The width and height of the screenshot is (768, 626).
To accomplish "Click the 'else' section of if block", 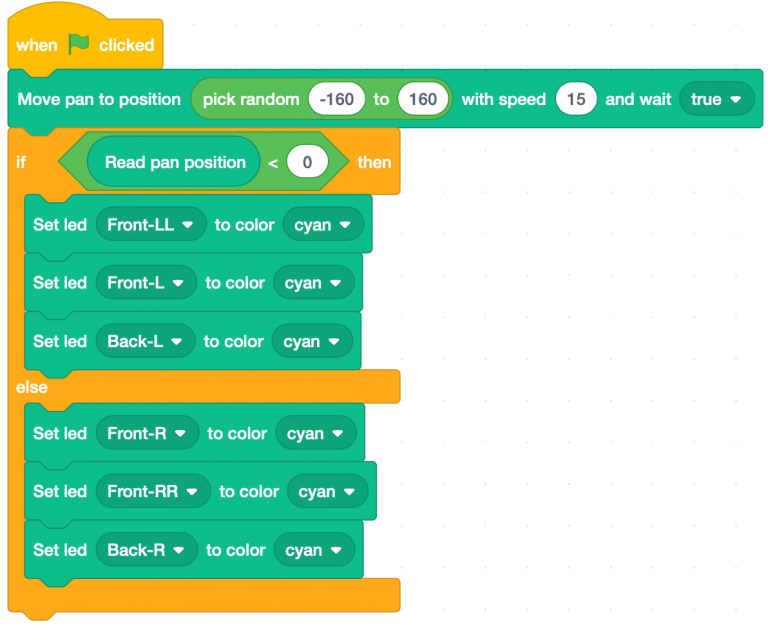I will tap(31, 387).
